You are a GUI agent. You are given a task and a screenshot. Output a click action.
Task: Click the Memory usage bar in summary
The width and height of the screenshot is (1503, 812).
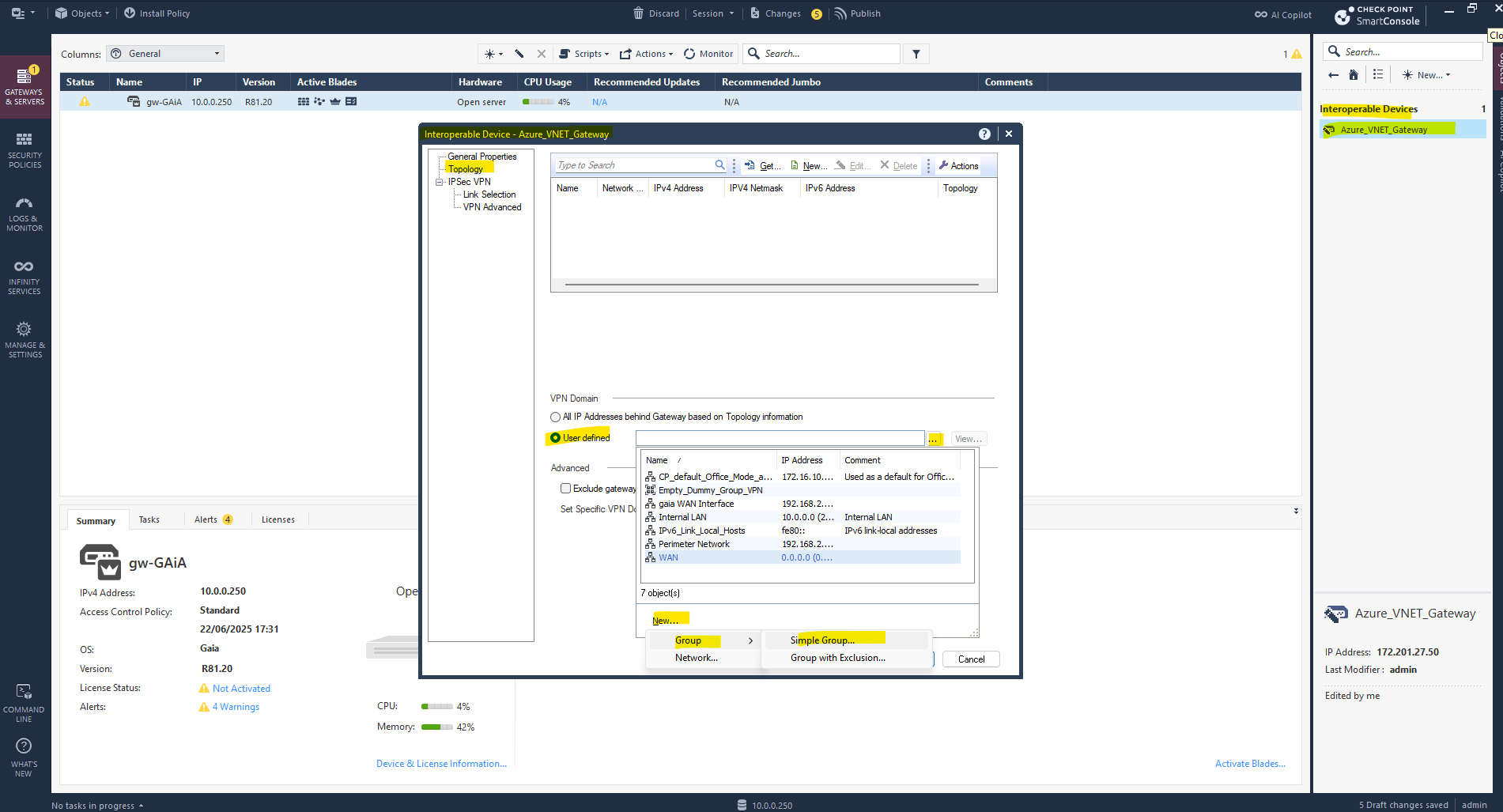436,727
